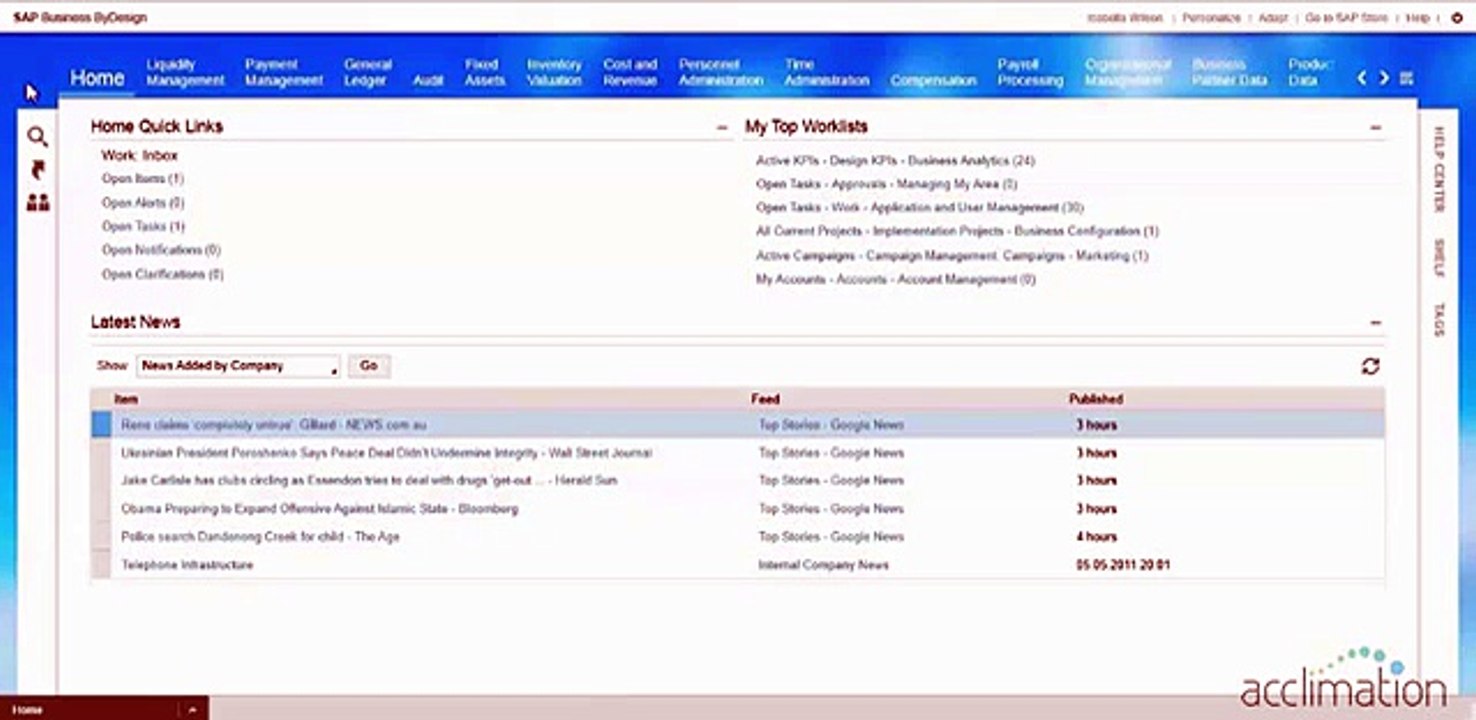Viewport: 1476px width, 720px height.
Task: Collapse the My Top Worklists section
Action: pos(1376,128)
